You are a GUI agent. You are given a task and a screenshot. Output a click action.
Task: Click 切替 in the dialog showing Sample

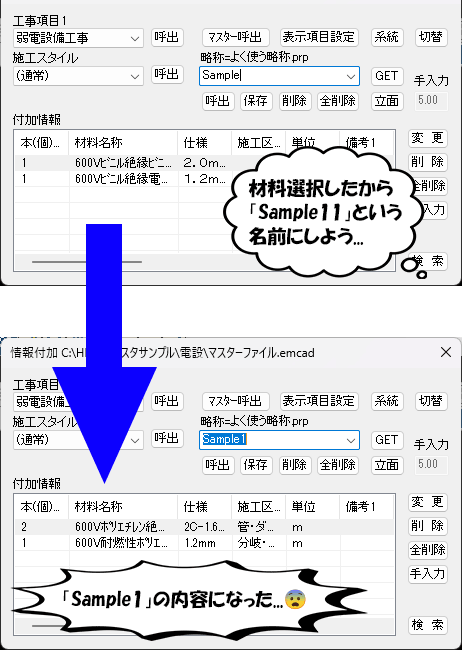coord(431,37)
